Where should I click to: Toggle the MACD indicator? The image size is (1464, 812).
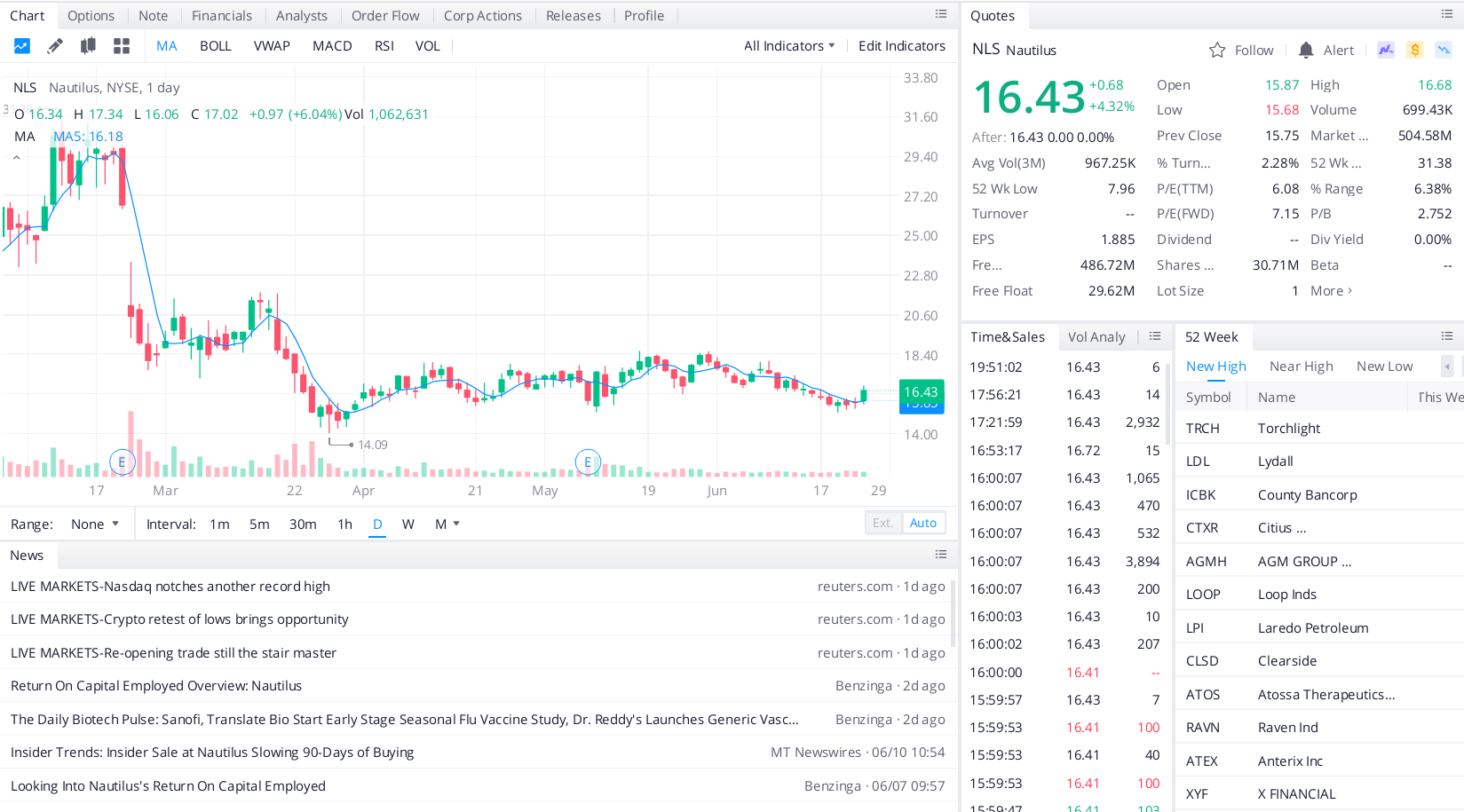click(332, 46)
